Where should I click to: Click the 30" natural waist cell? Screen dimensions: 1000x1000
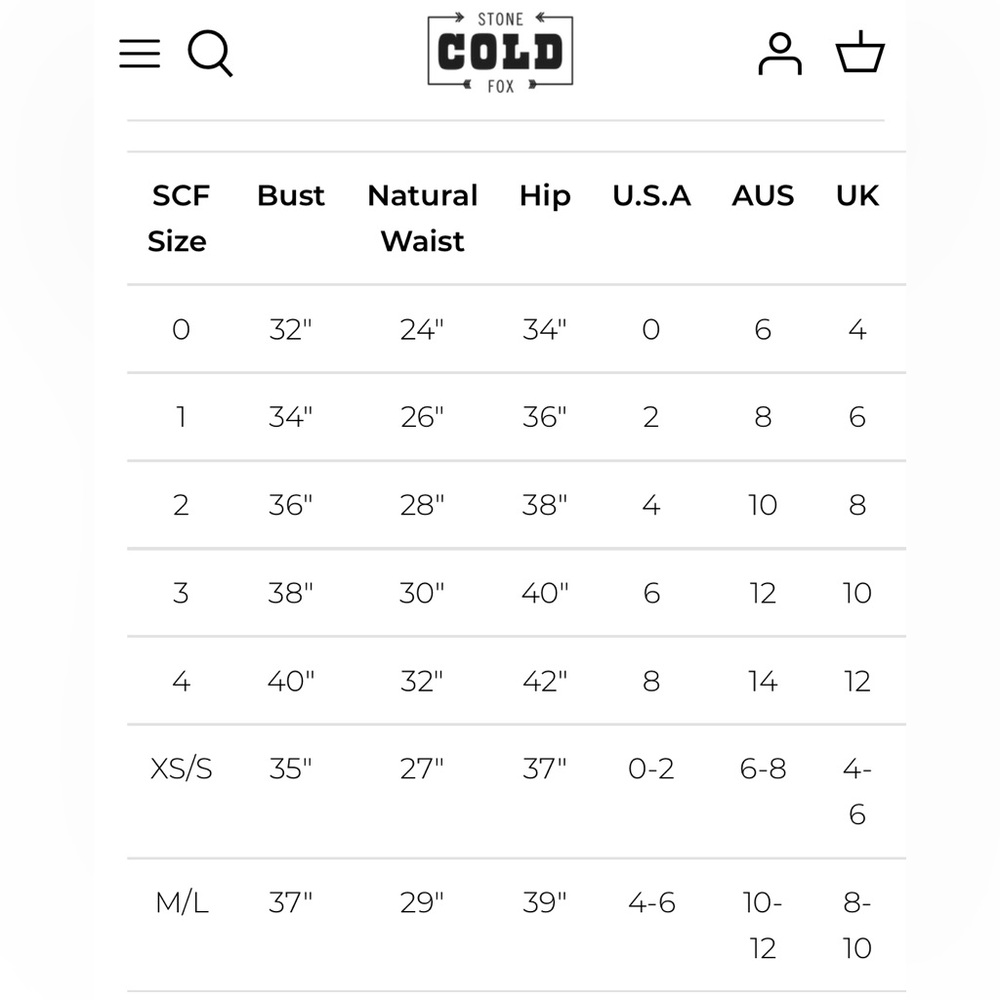[x=422, y=593]
